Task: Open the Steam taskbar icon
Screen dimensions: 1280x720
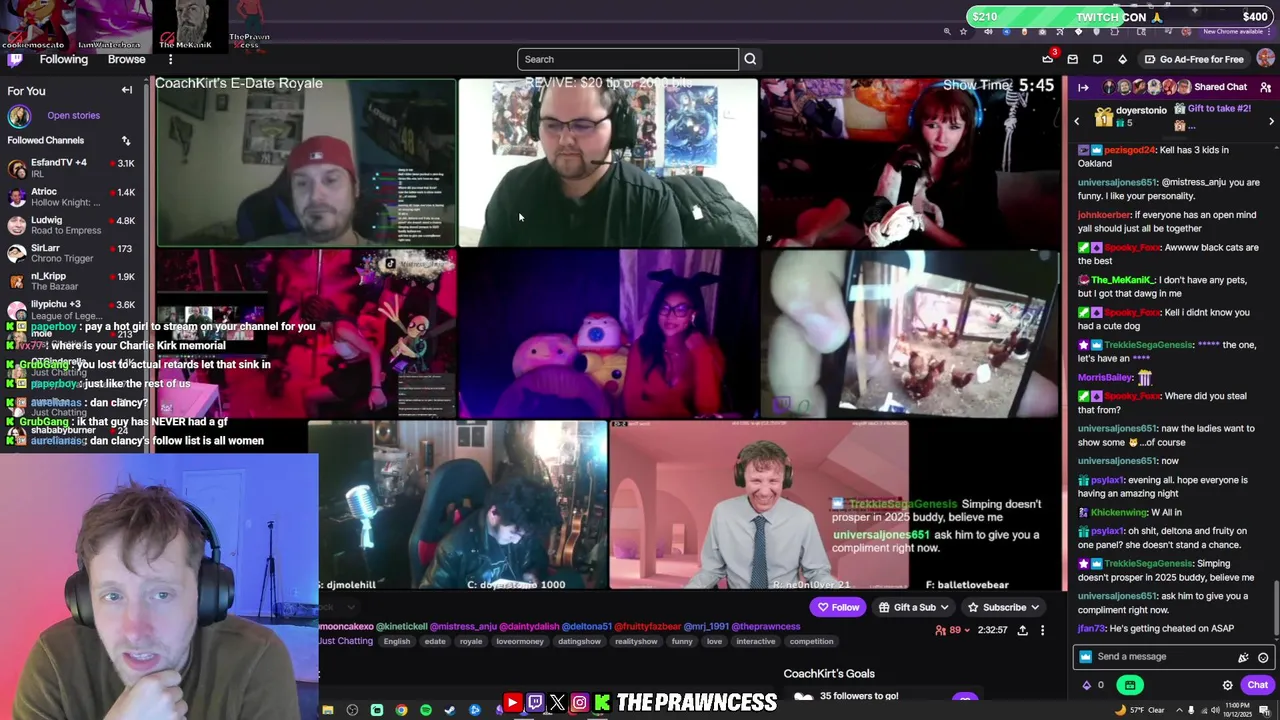Action: click(450, 710)
